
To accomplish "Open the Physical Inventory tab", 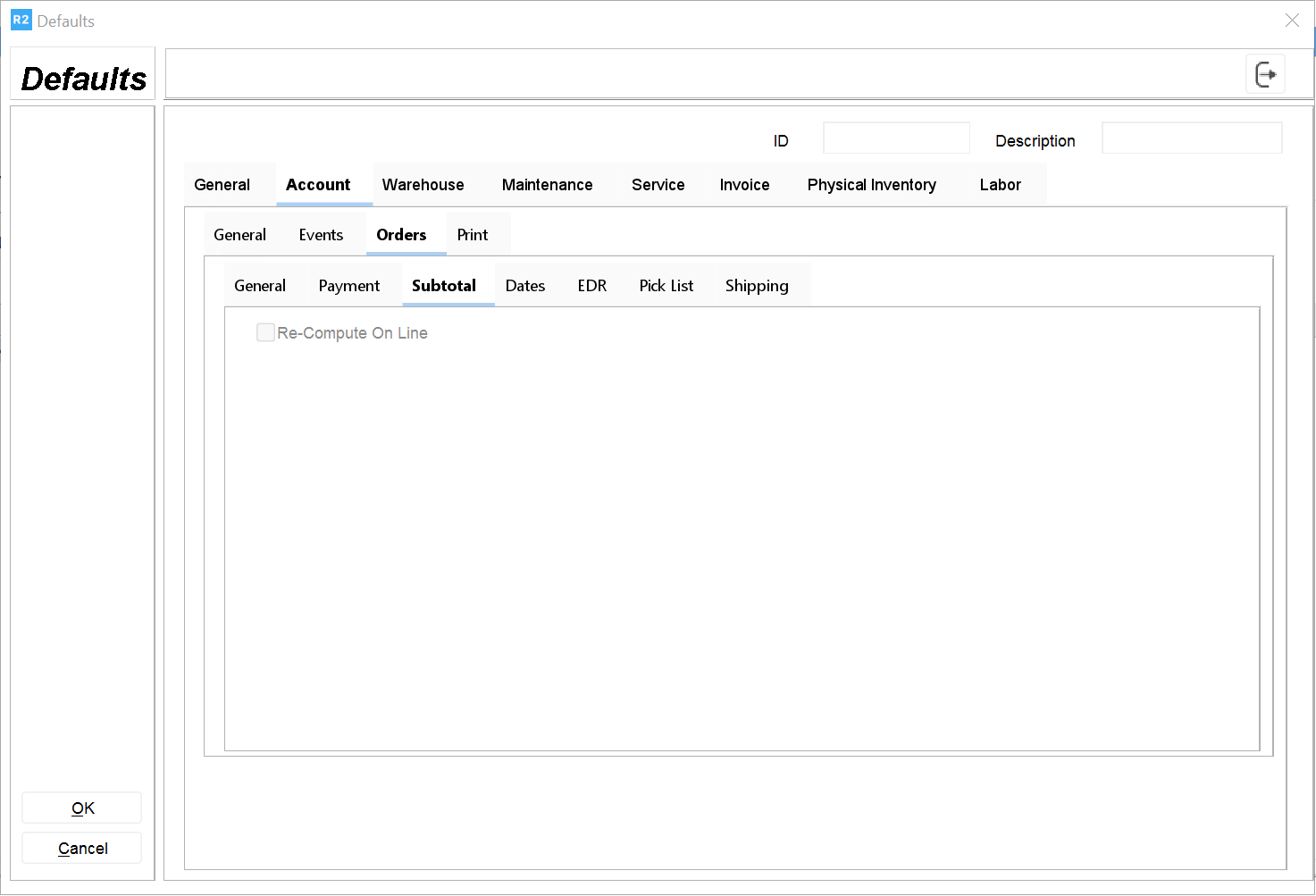I will 871,185.
